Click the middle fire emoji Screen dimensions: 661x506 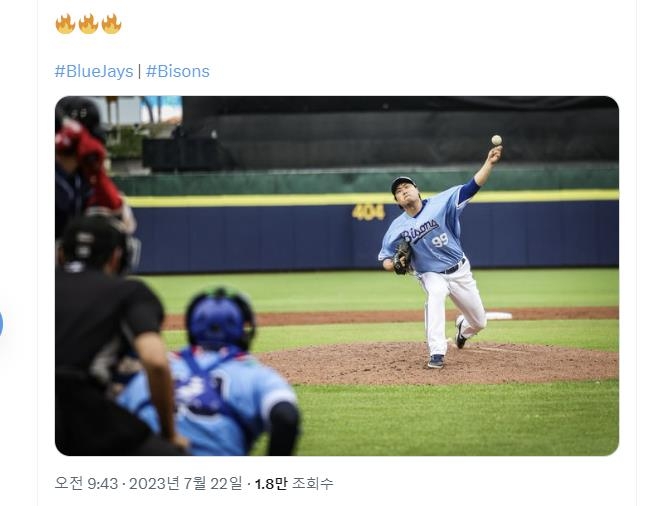pos(89,24)
